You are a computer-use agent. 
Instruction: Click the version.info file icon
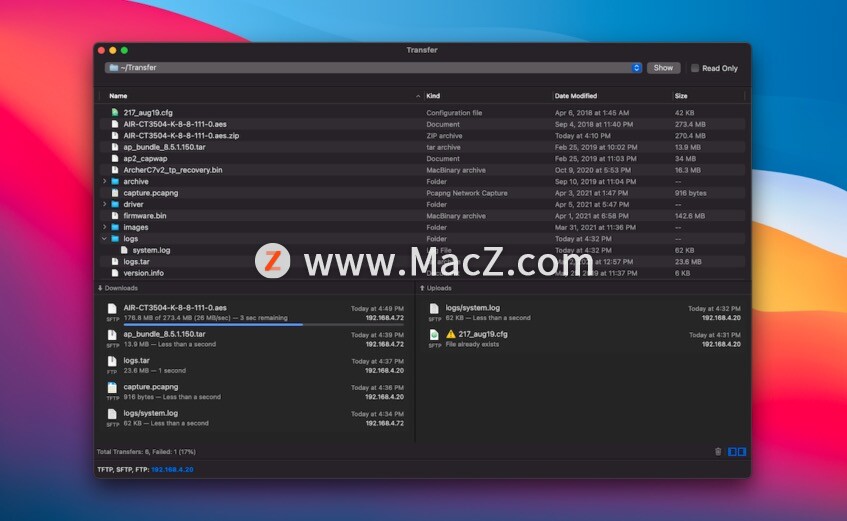pos(115,273)
